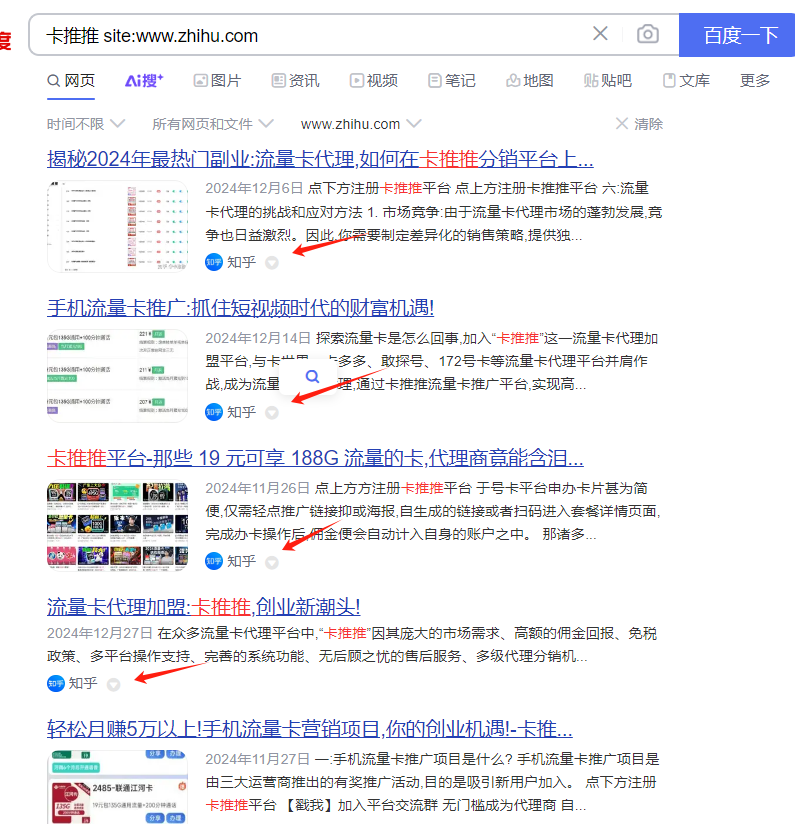Open result 手机流量卡推广:抓住短视频时代的财富机遇
795x824 pixels.
(x=240, y=308)
